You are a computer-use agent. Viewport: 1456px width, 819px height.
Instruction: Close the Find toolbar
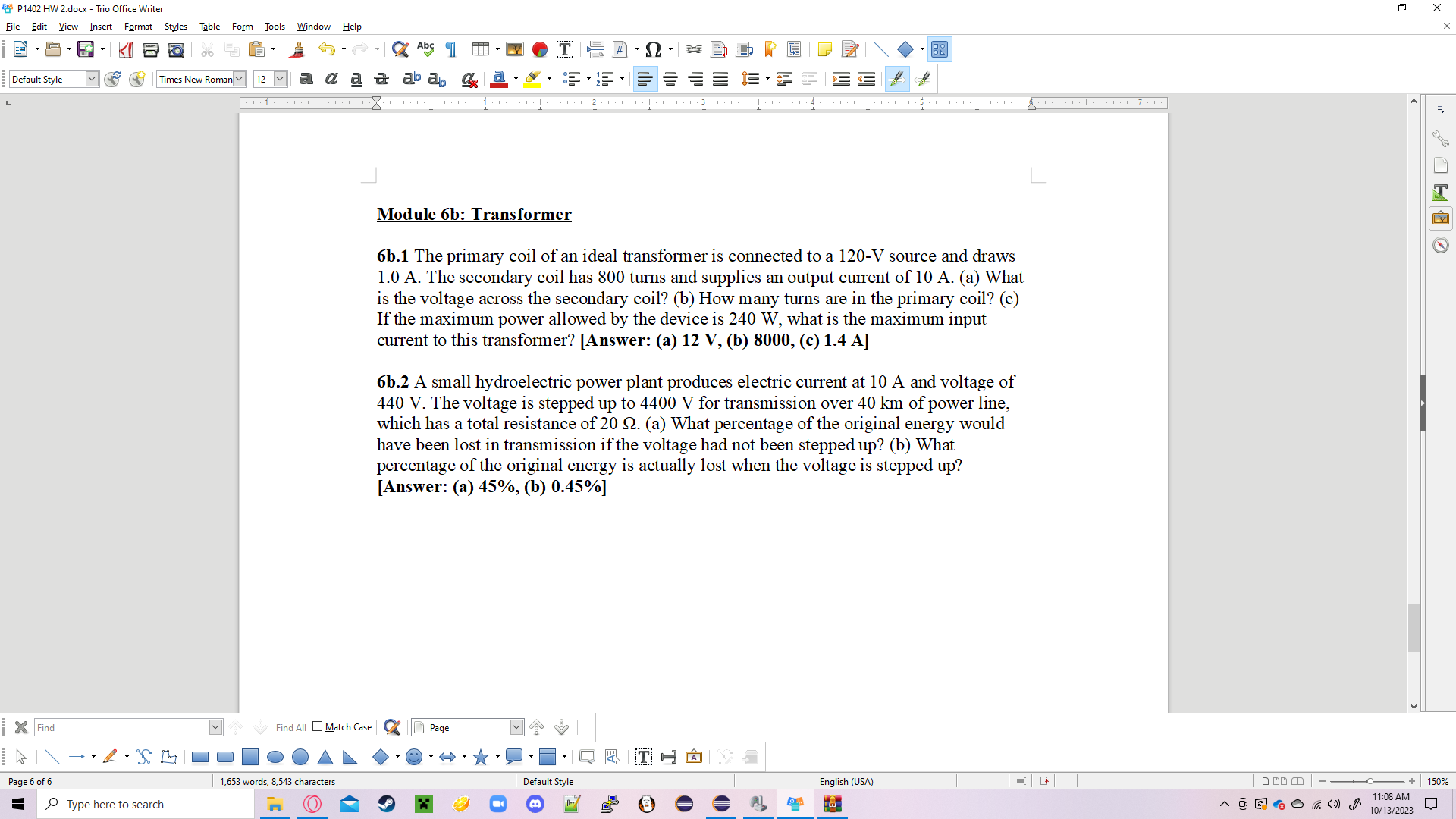[21, 727]
